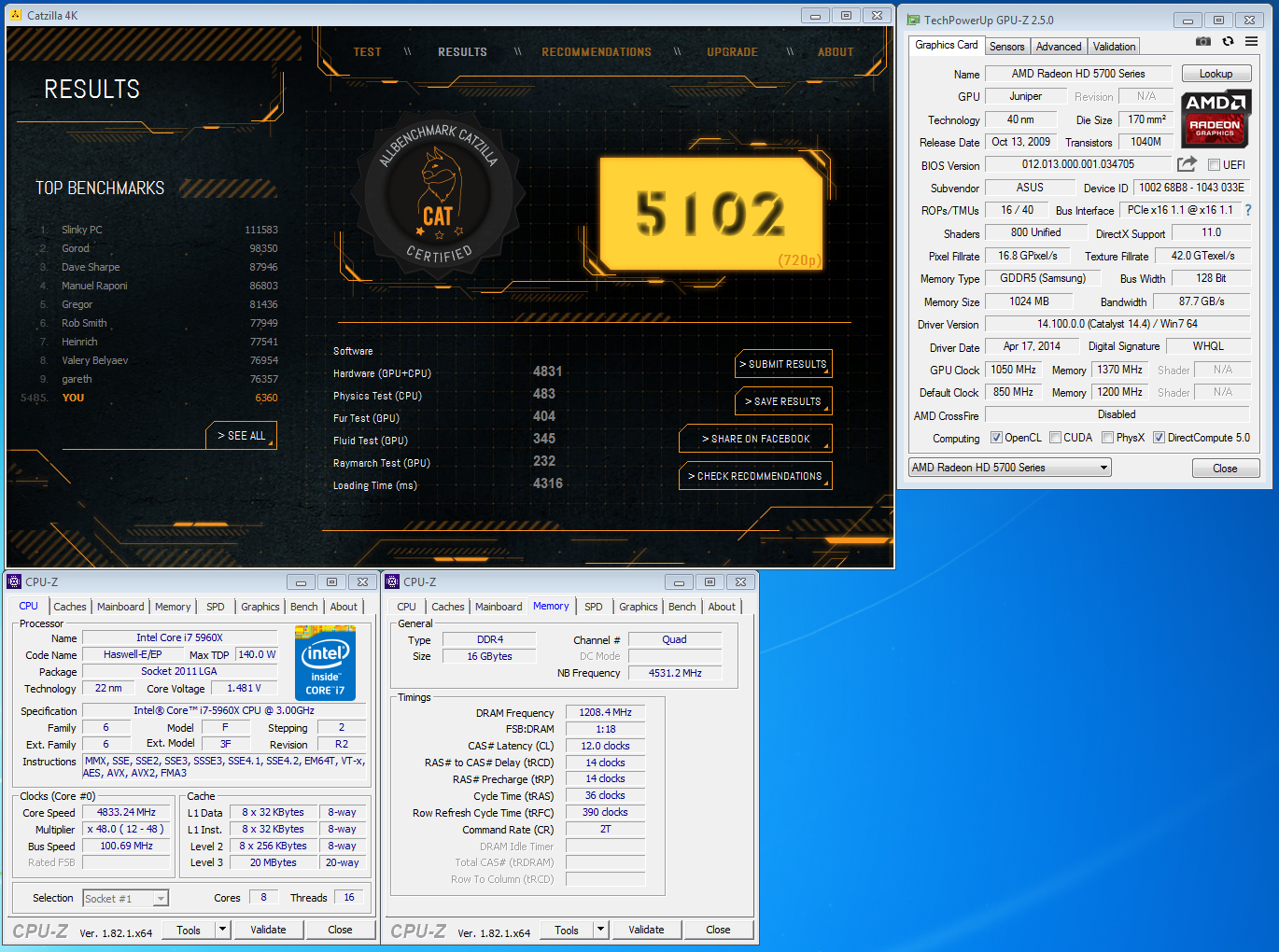Click the SEE ALL benchmarks button
The image size is (1279, 952).
point(241,436)
